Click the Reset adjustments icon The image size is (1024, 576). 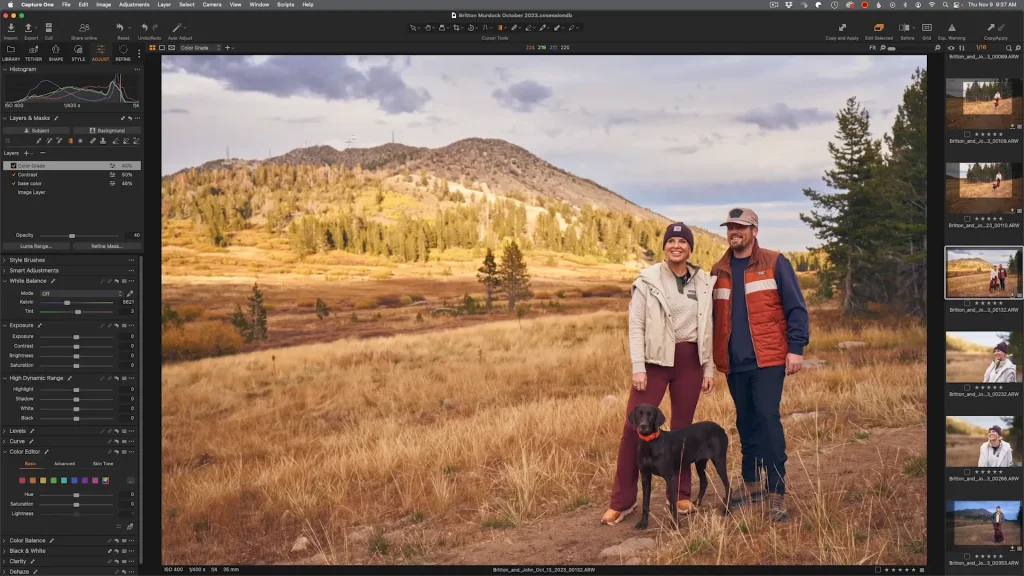120,28
